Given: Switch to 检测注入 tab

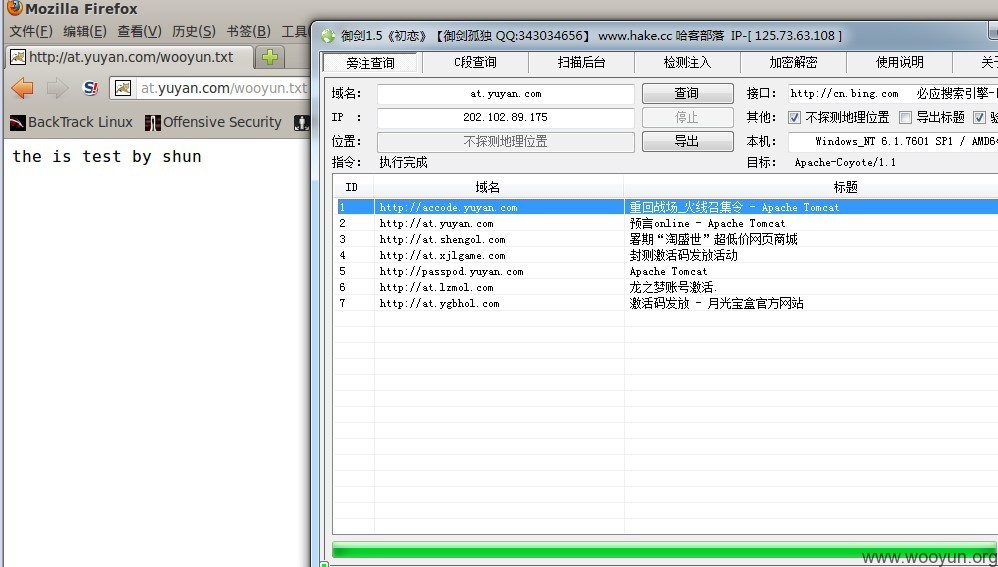Looking at the screenshot, I should click(687, 62).
